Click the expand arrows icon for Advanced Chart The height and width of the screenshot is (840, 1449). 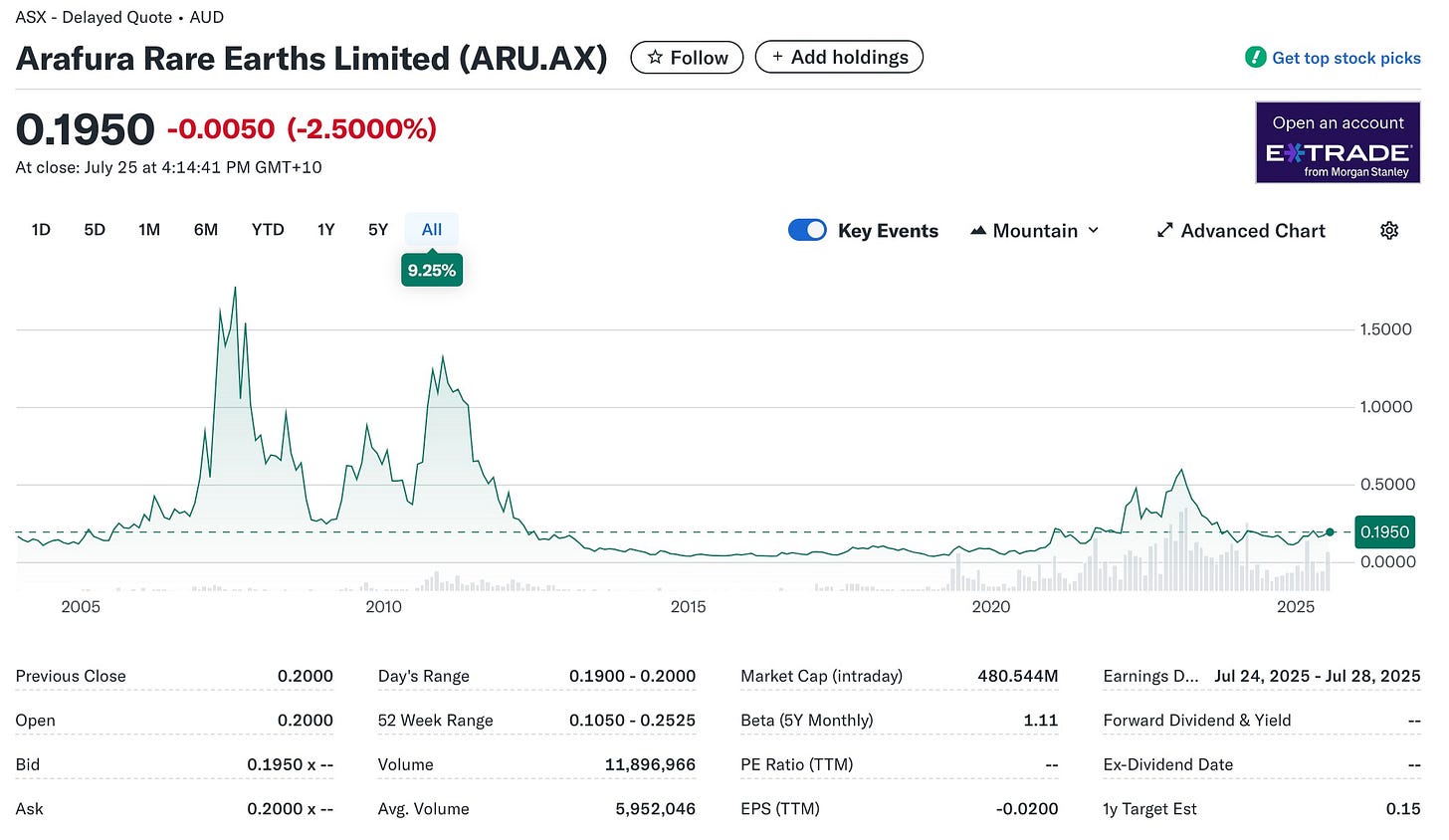(x=1164, y=231)
